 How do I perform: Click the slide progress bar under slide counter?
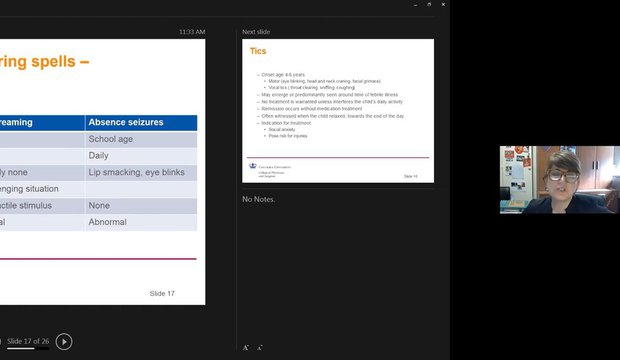(28, 349)
